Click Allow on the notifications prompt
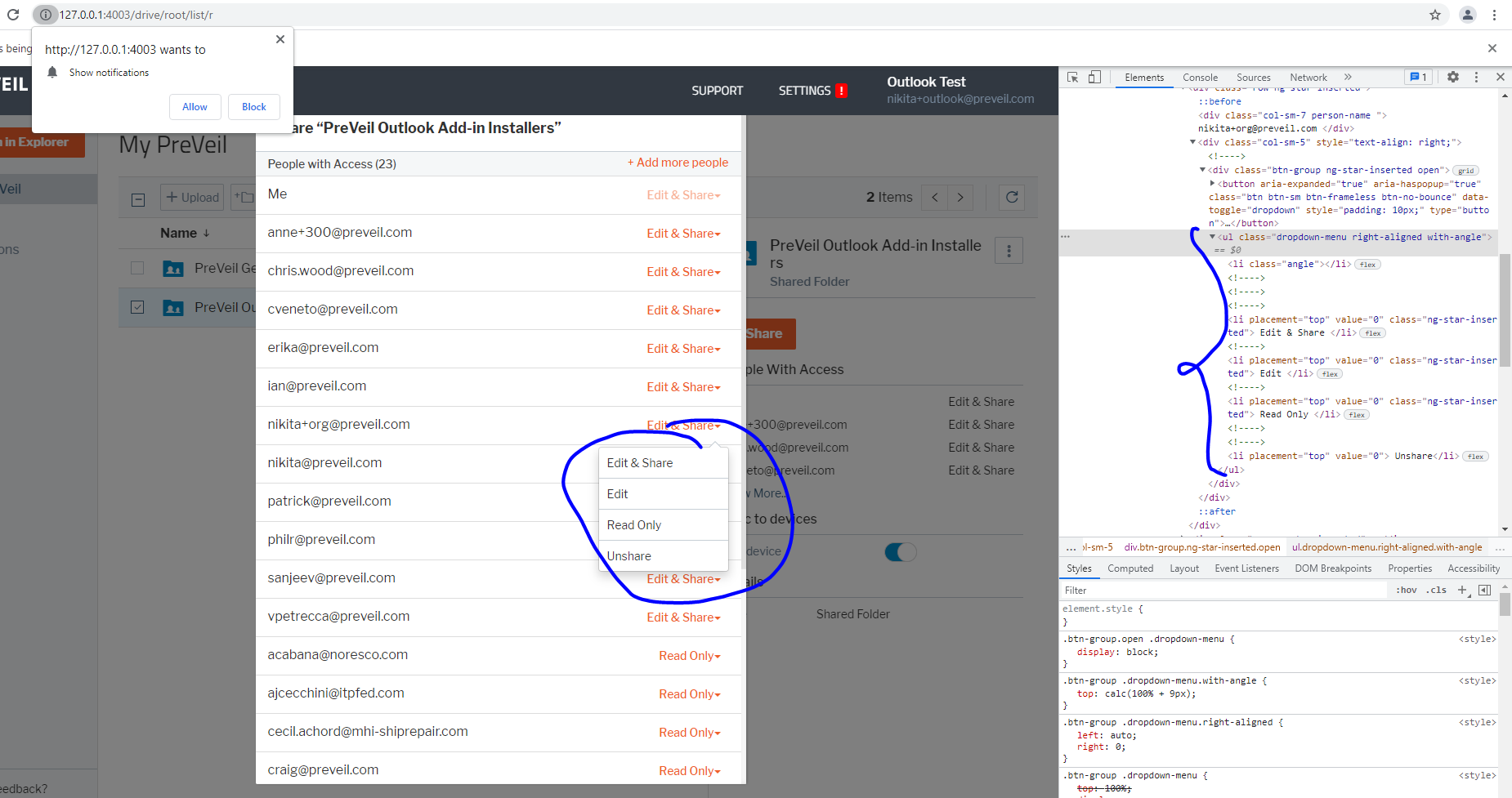The height and width of the screenshot is (798, 1512). pyautogui.click(x=195, y=106)
